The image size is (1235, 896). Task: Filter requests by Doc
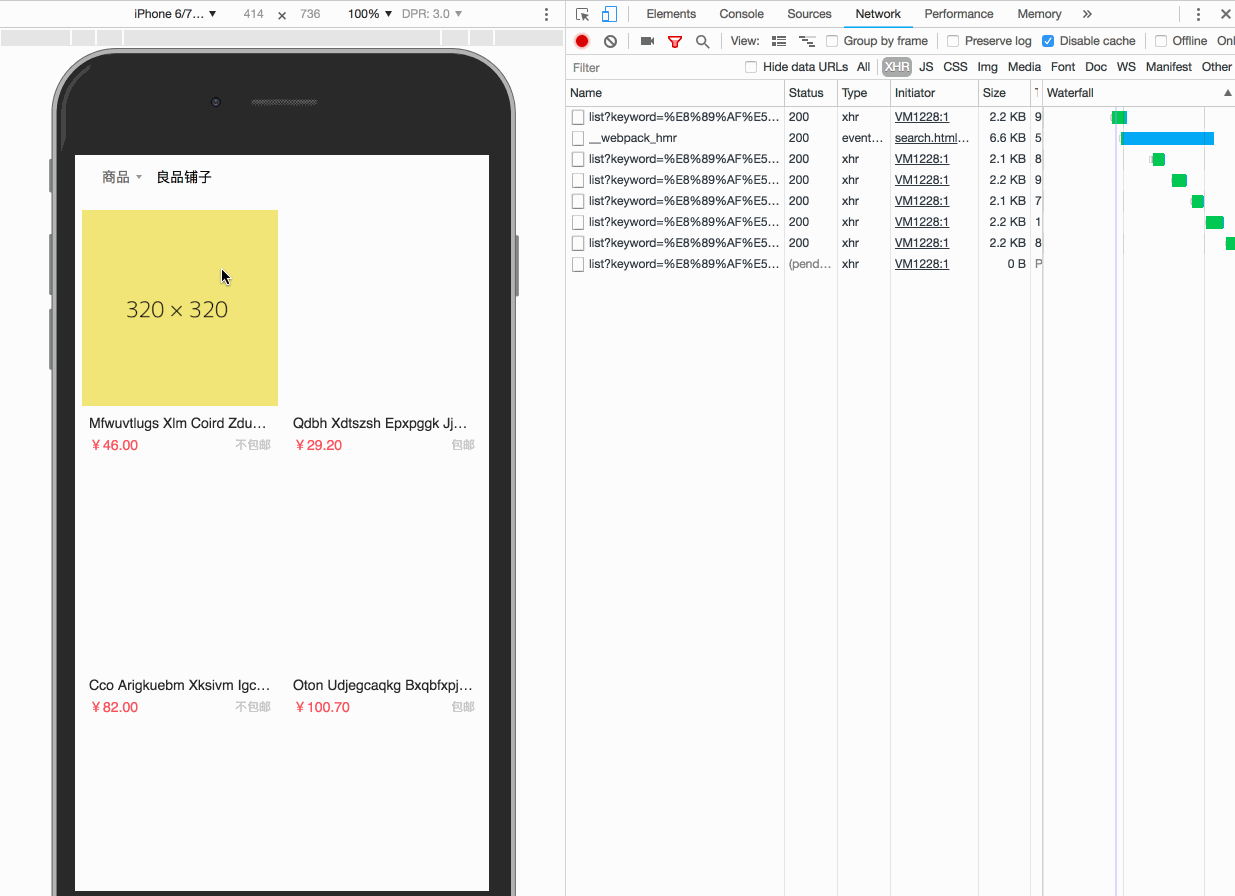(x=1096, y=67)
